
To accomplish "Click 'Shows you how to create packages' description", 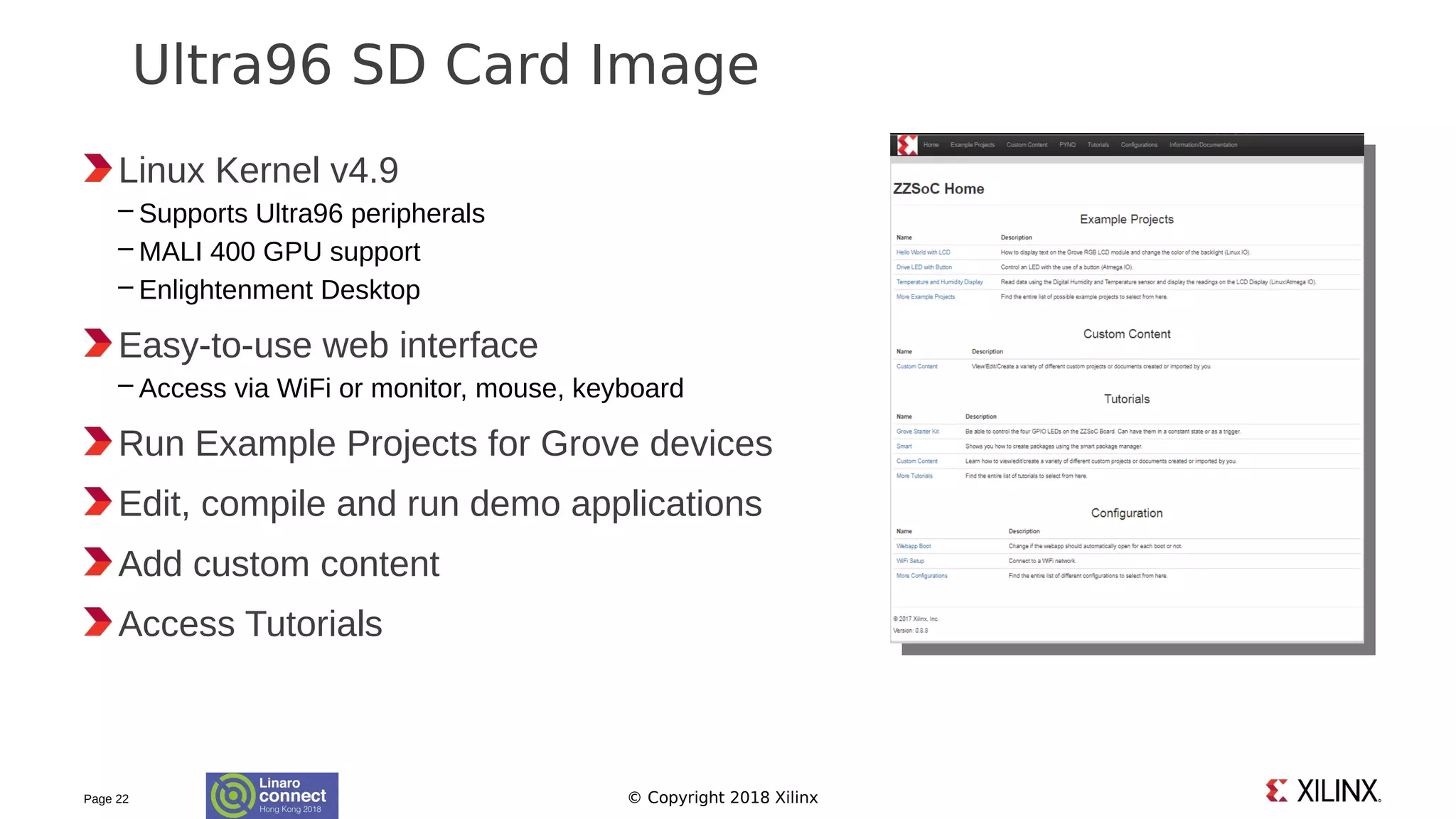I will click(x=1054, y=446).
